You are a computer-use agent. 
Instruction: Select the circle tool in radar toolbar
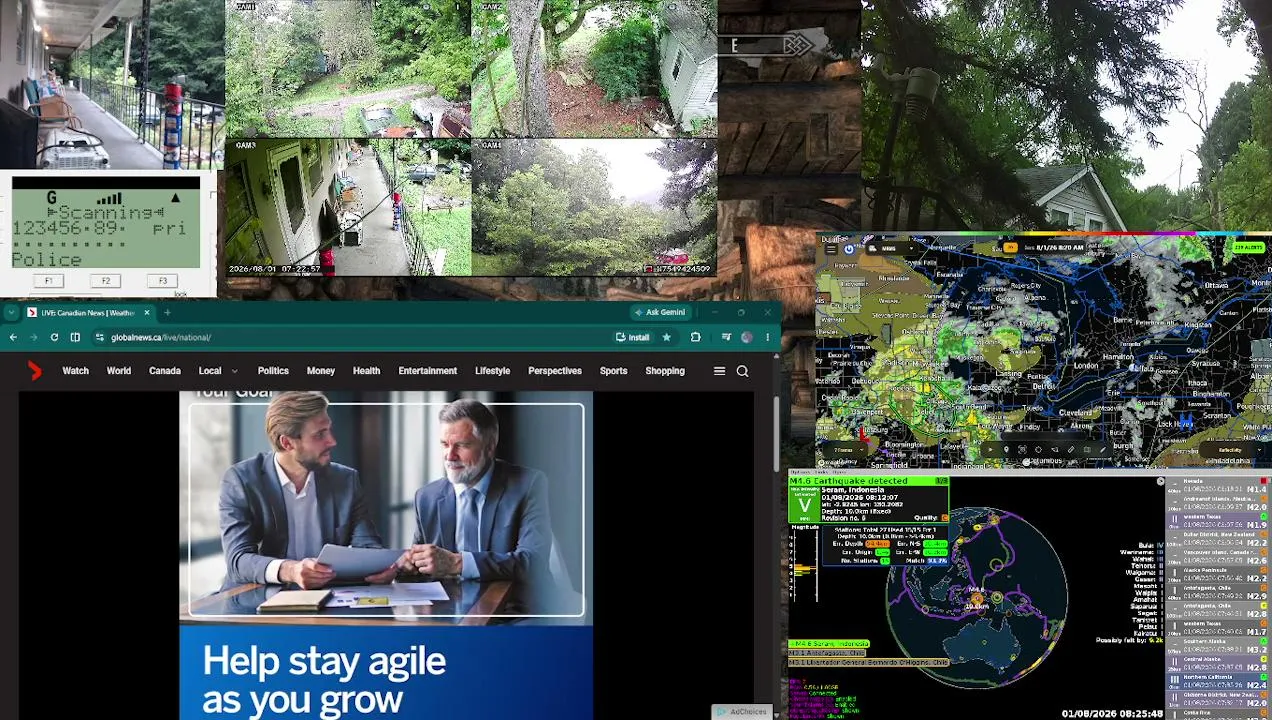1038,450
